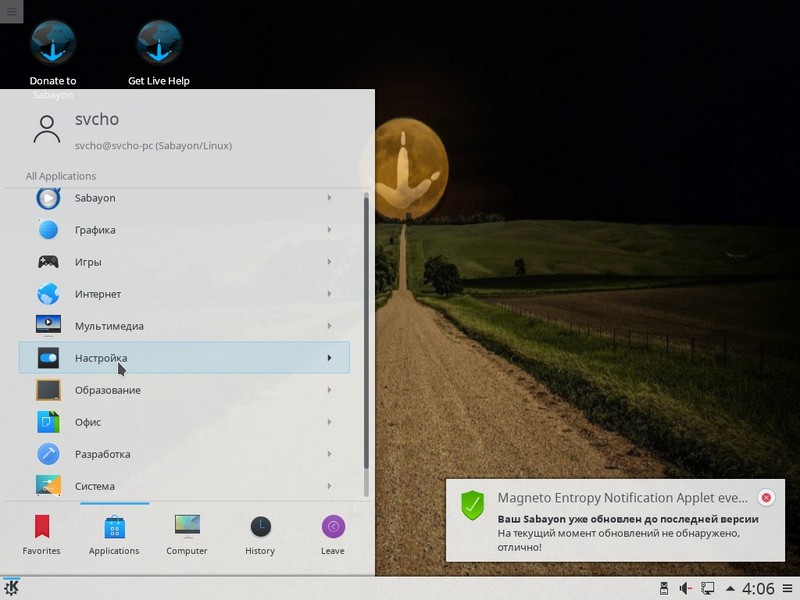
Task: Open the removable device notifier in the tray
Action: tap(664, 589)
